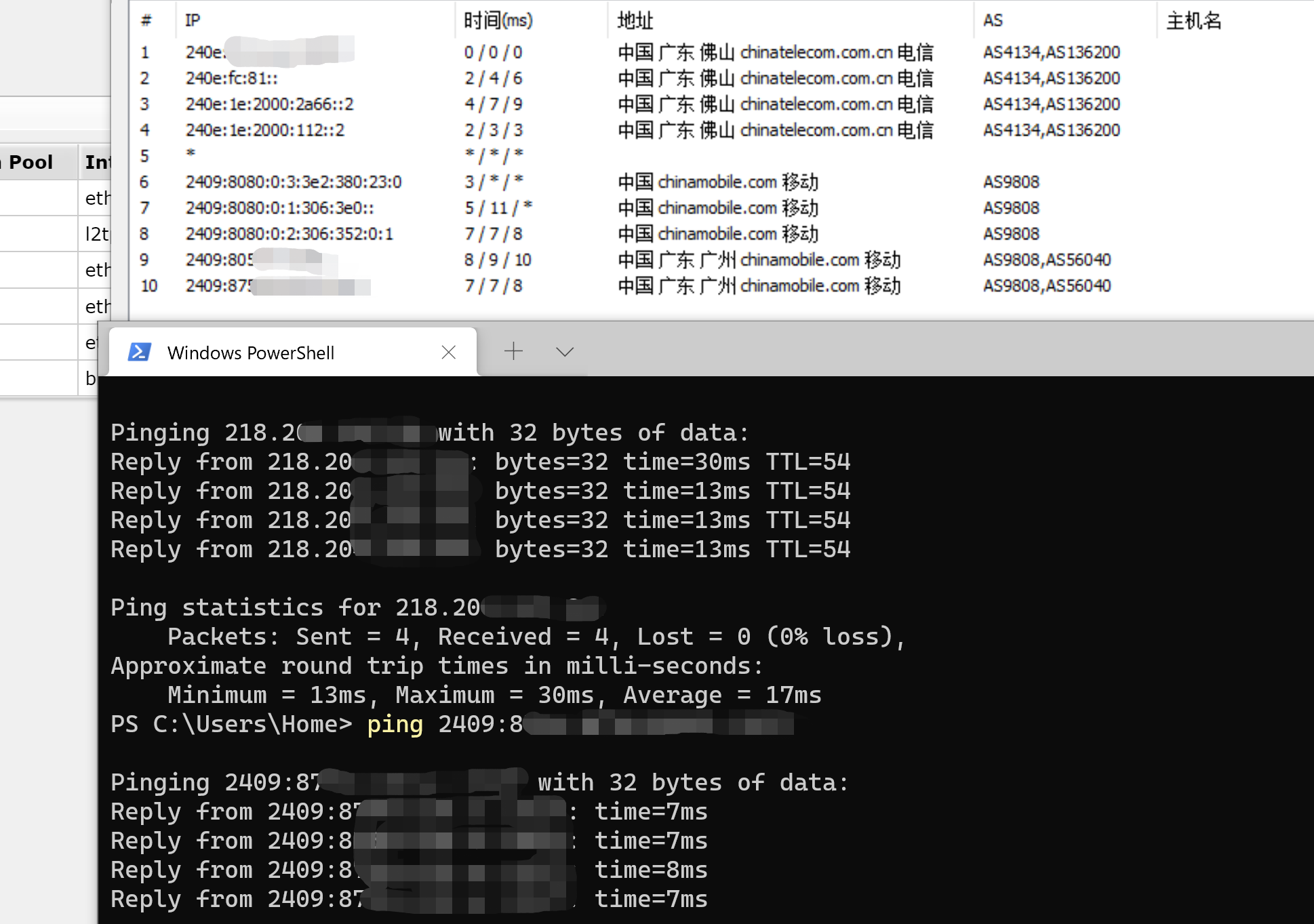This screenshot has height=924, width=1314.
Task: Click the ping command line in PowerShell
Action: click(x=395, y=725)
